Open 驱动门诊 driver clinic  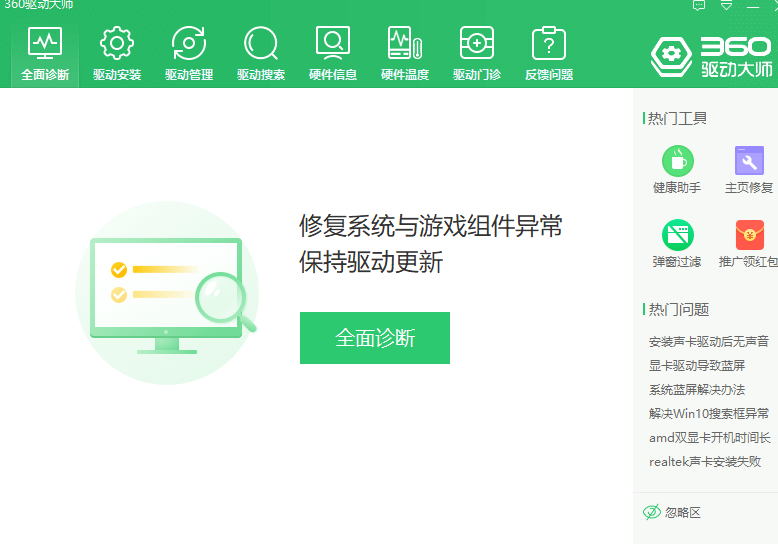[x=477, y=53]
